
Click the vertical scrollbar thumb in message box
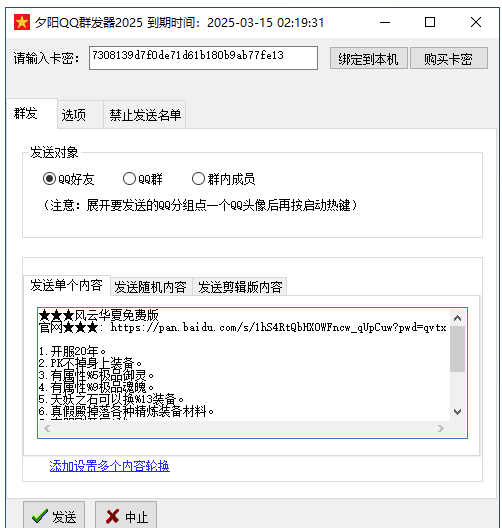coord(458,349)
